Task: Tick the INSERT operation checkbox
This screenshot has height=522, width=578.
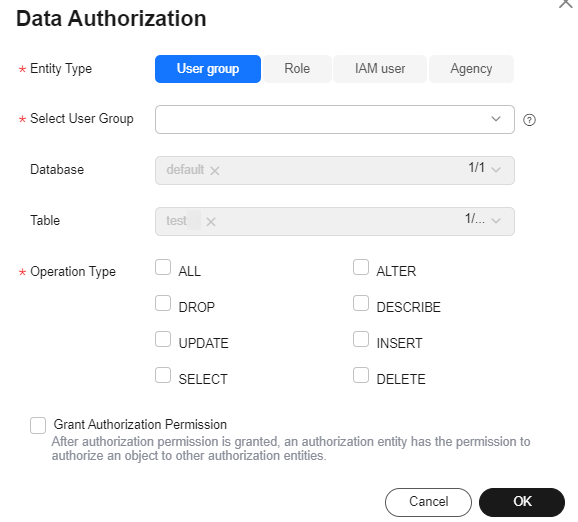Action: click(x=361, y=339)
